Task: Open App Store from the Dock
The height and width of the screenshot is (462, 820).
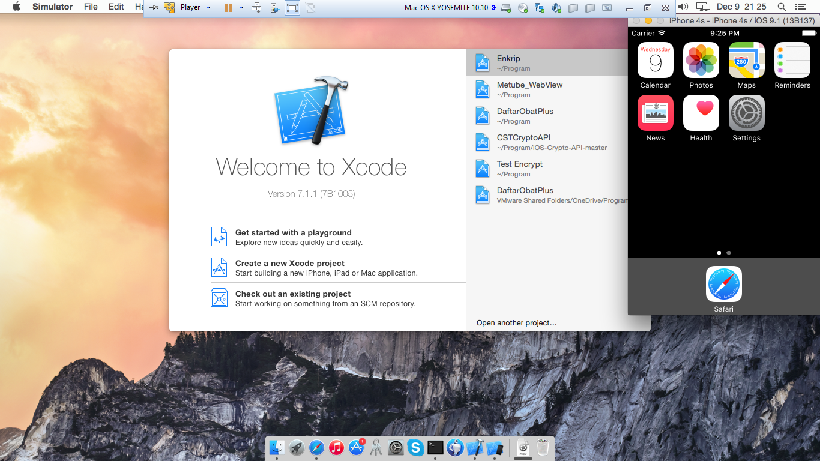Action: point(356,448)
